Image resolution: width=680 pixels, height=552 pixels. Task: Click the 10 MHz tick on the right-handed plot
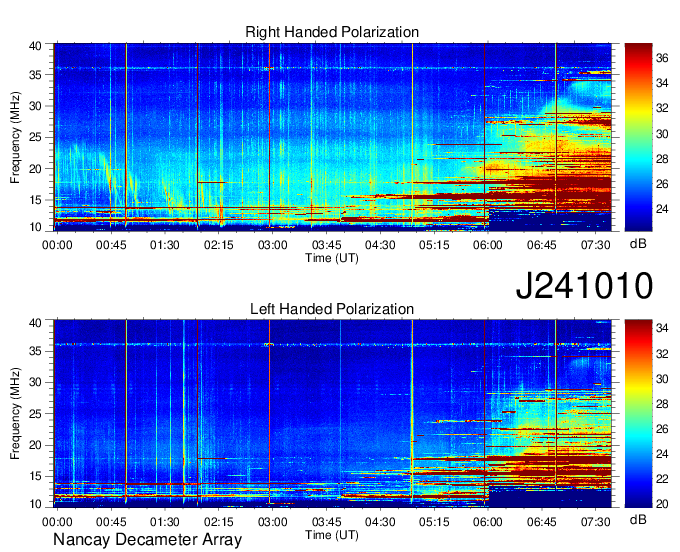(35, 227)
